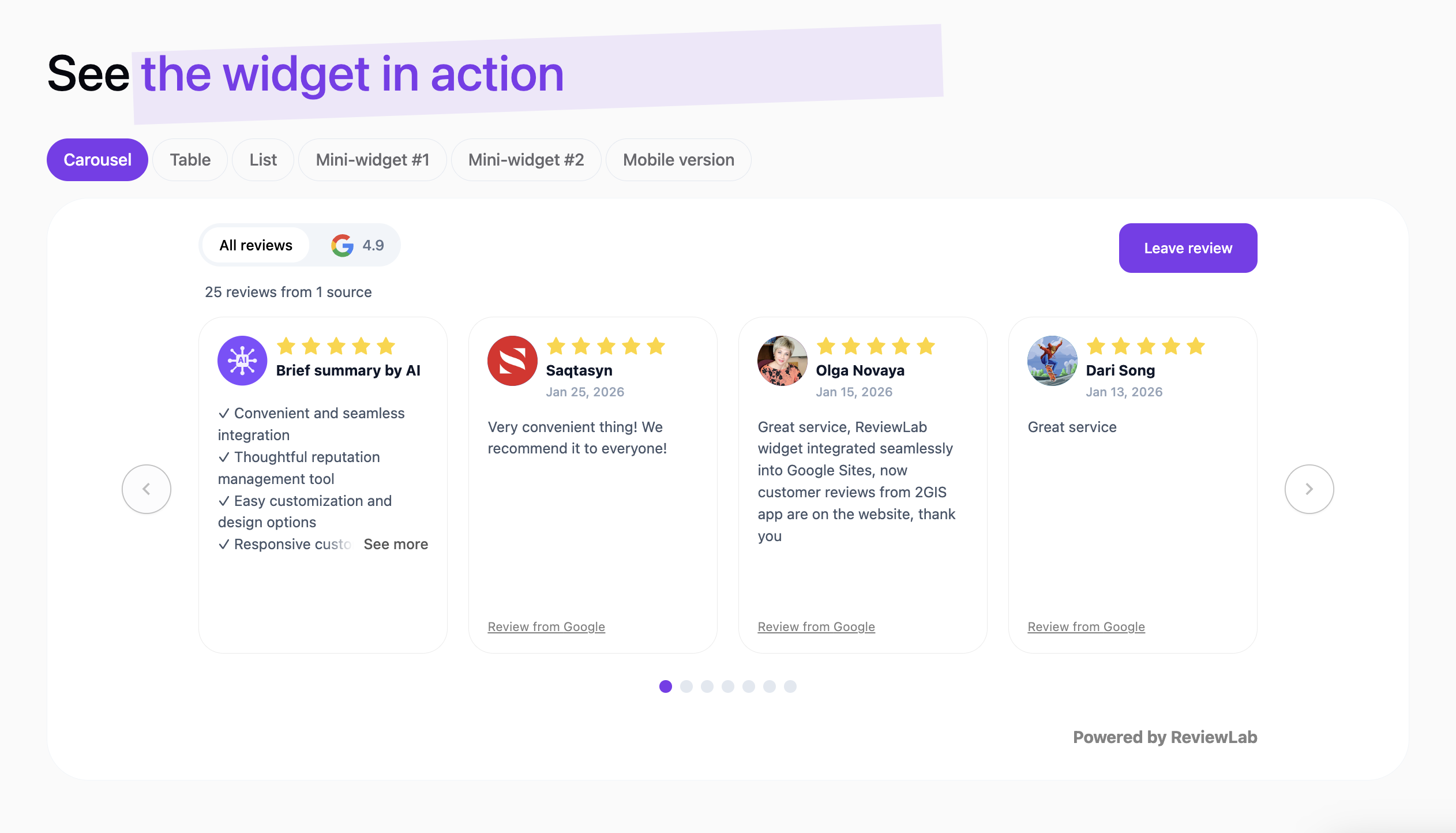Select the All reviews filter
The image size is (1456, 833).
pyautogui.click(x=255, y=245)
